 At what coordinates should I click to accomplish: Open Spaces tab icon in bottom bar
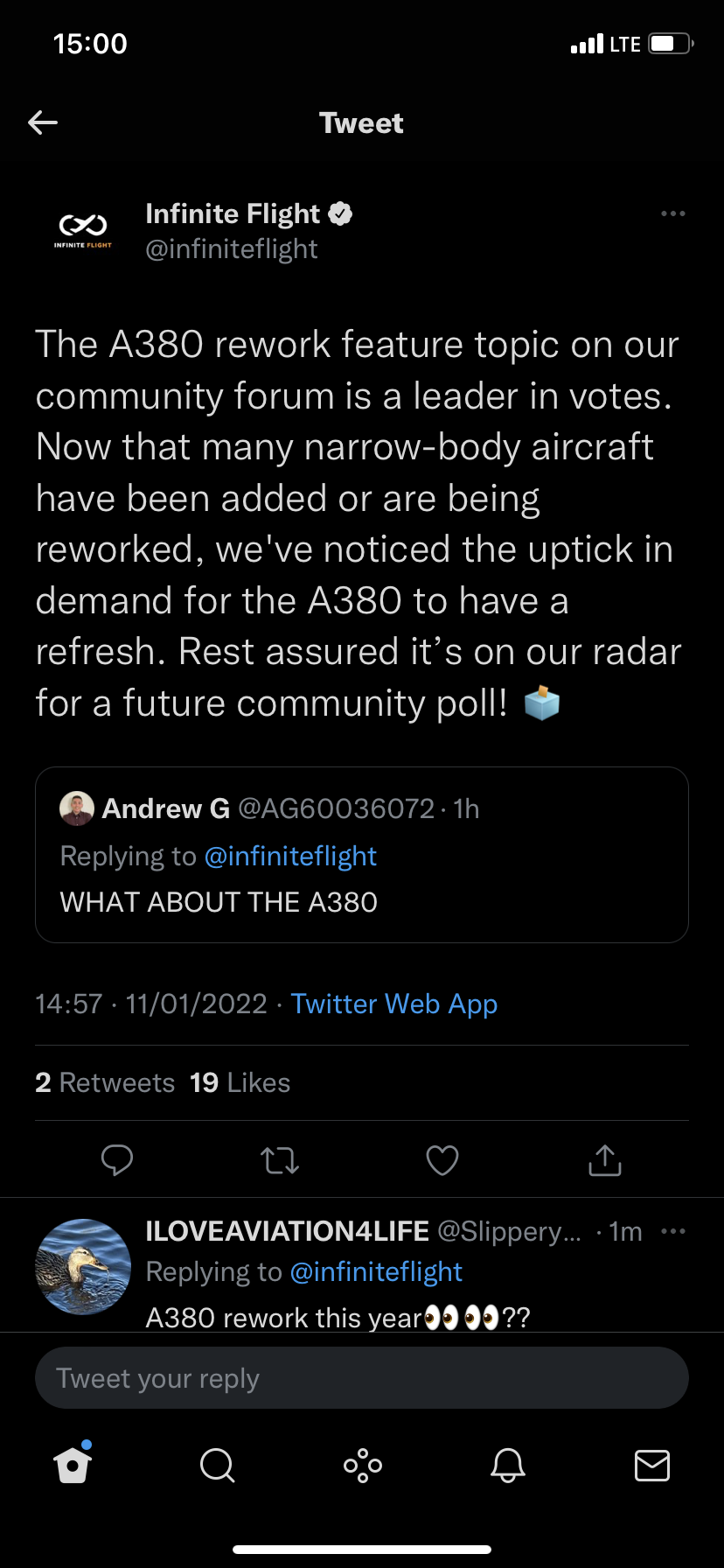pyautogui.click(x=362, y=1465)
